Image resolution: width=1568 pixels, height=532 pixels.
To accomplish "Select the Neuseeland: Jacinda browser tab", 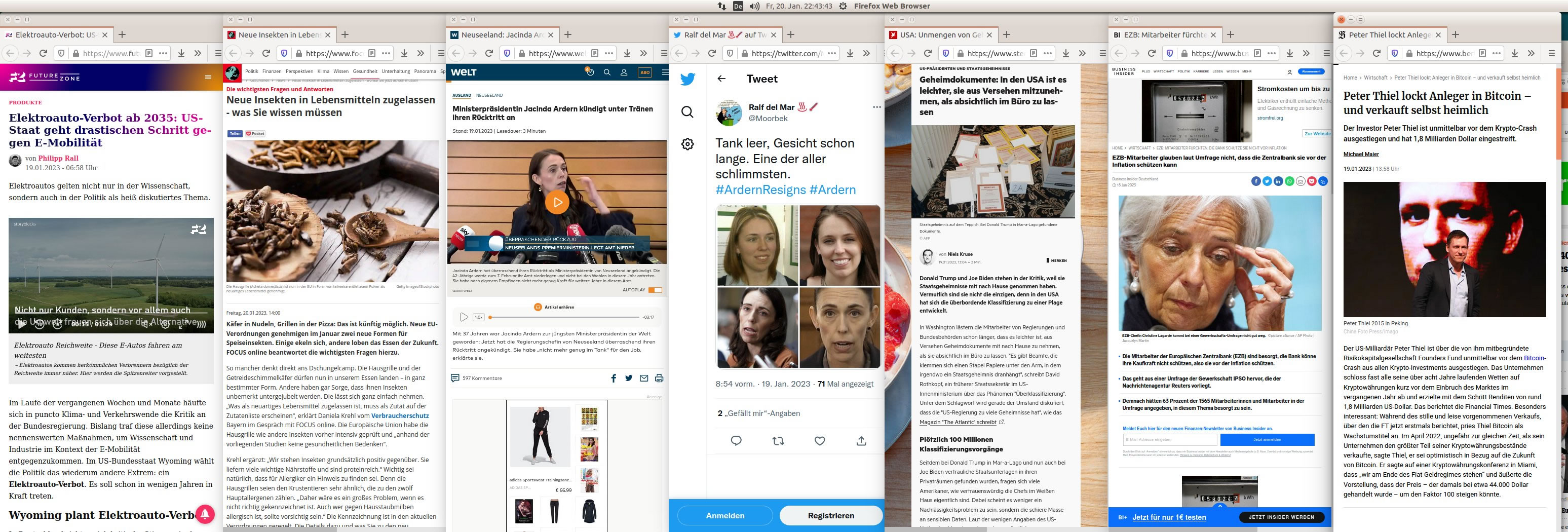I will point(502,34).
